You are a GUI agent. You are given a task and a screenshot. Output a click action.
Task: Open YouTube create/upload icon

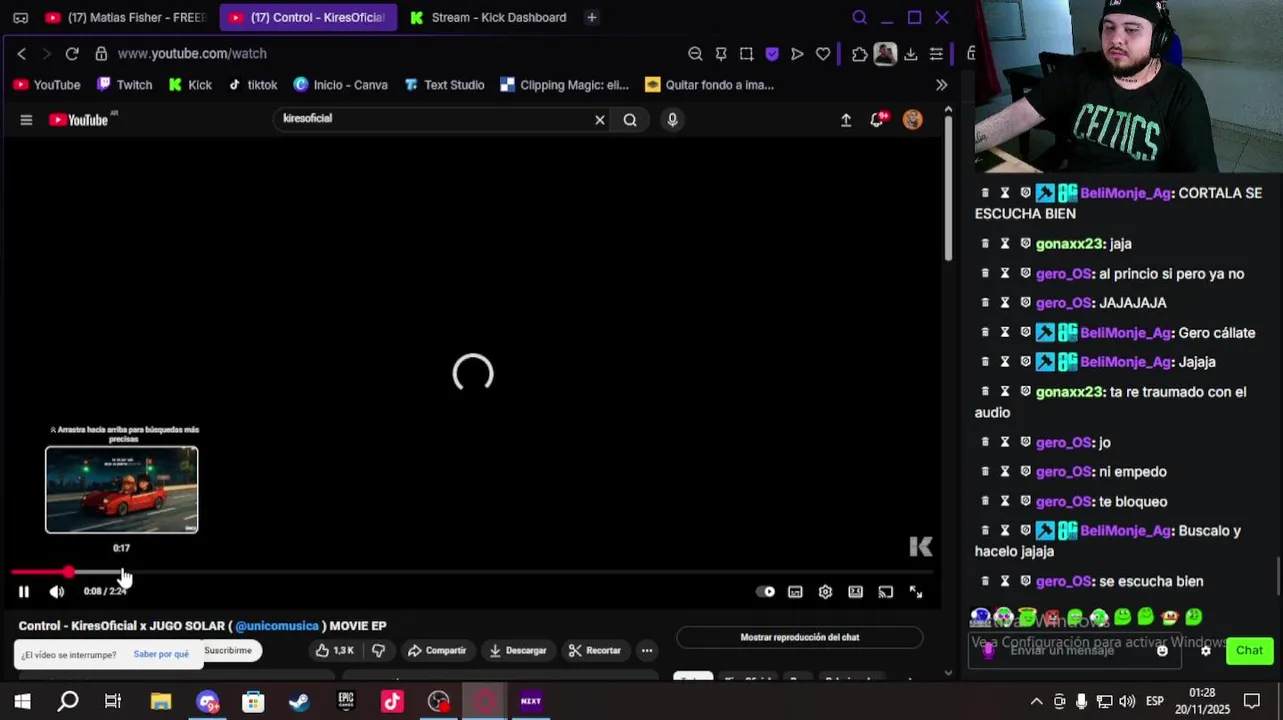pos(846,120)
